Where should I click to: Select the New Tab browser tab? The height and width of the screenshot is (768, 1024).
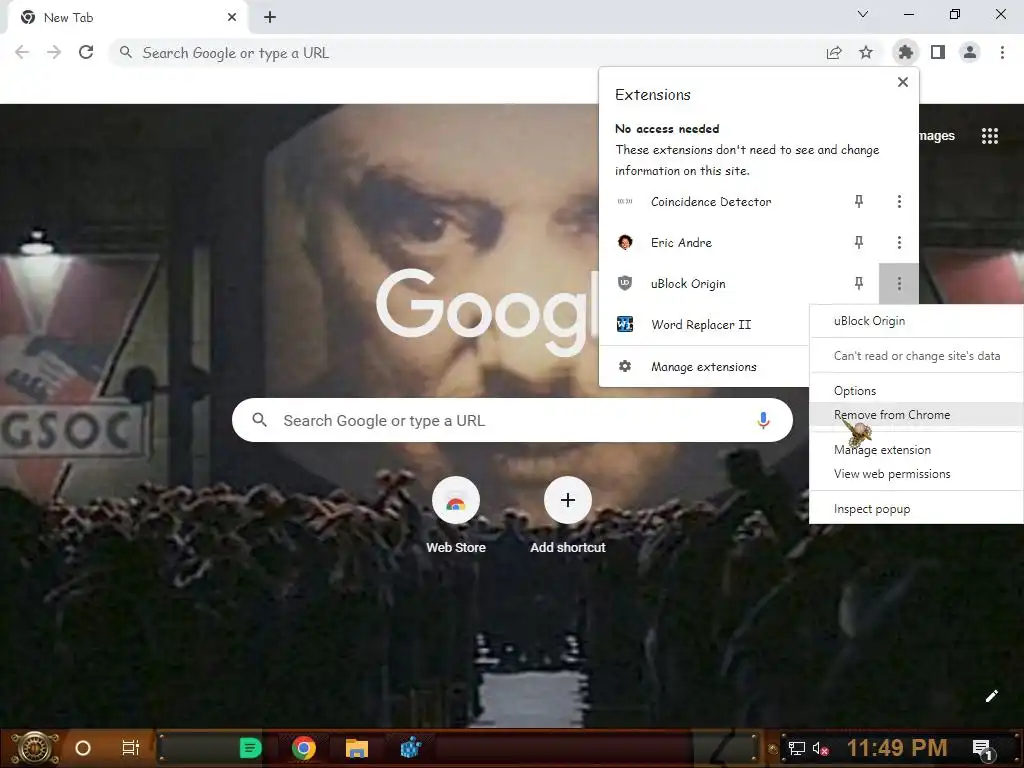click(129, 18)
